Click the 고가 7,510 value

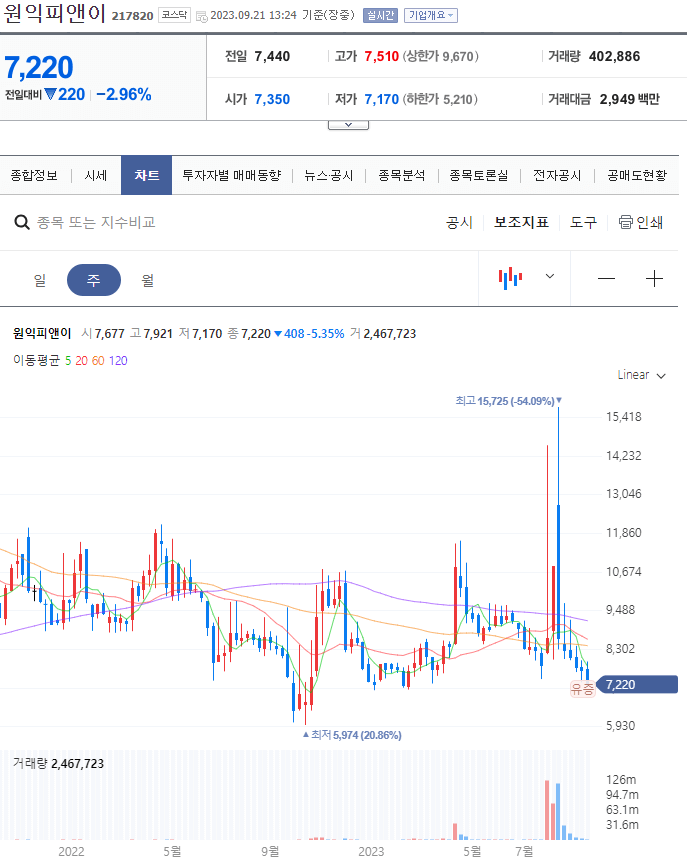(x=381, y=56)
